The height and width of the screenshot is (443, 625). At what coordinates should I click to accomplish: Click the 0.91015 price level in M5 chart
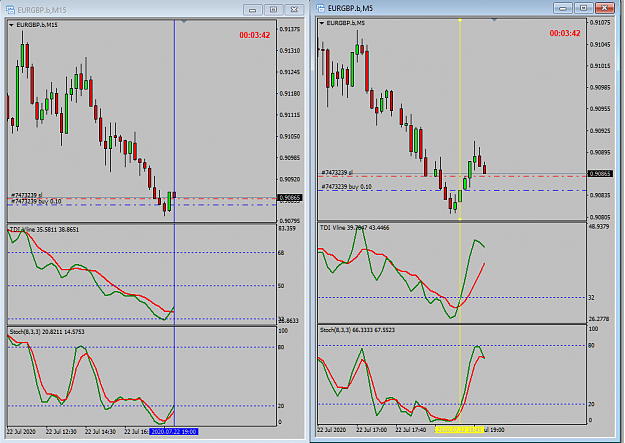tap(600, 66)
